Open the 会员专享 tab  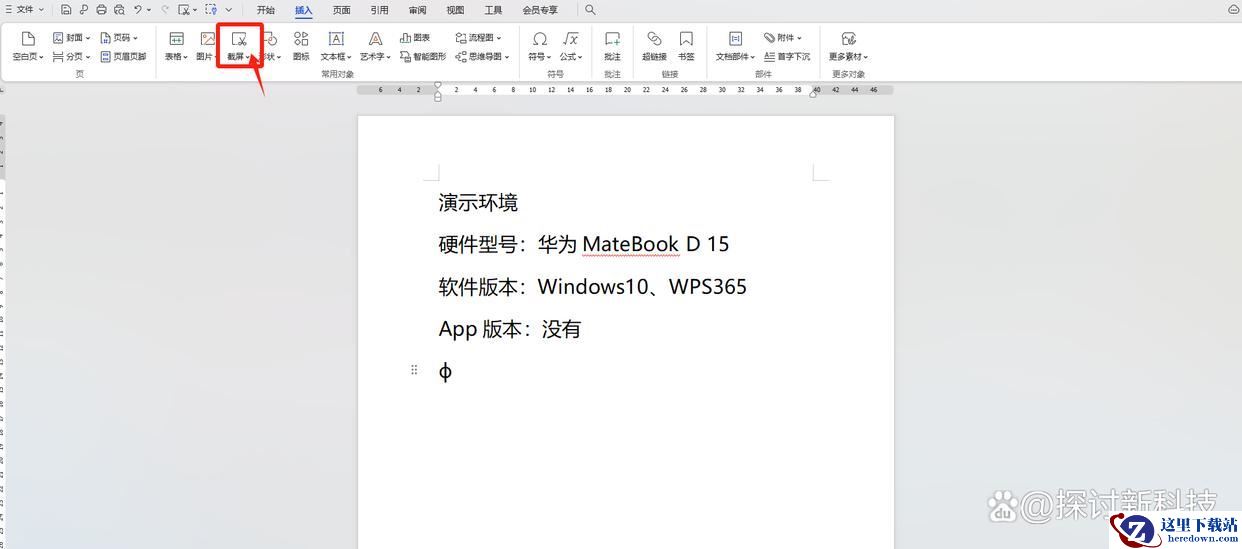[x=540, y=10]
